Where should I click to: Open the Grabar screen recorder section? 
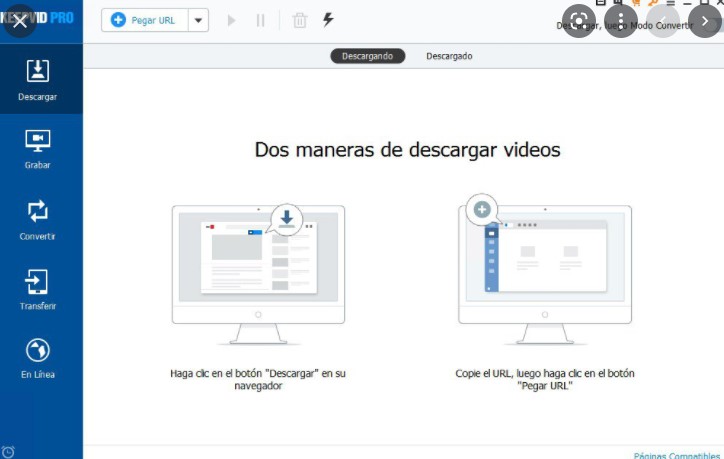click(x=38, y=150)
